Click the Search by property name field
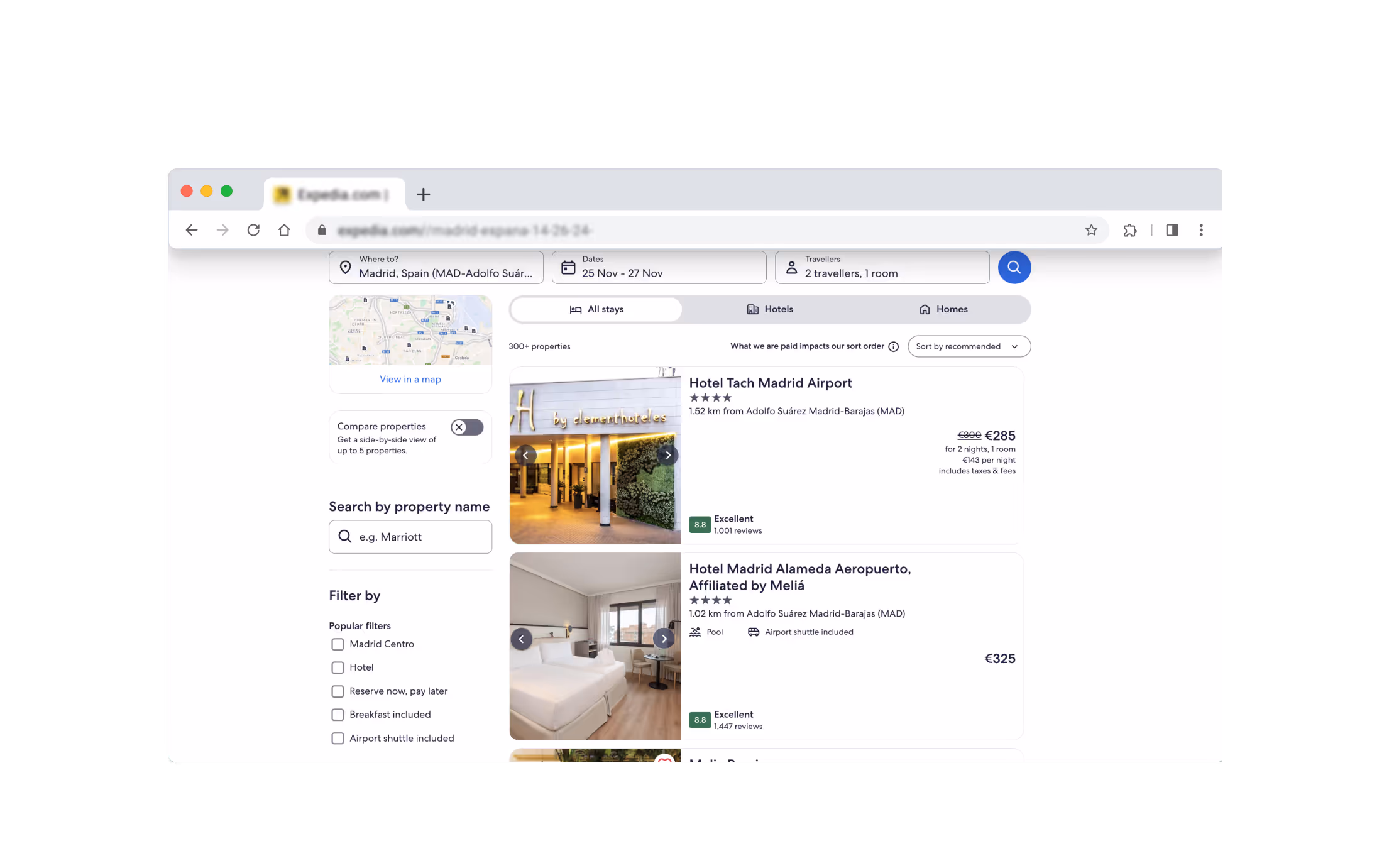The width and height of the screenshot is (1389, 868). click(x=410, y=537)
